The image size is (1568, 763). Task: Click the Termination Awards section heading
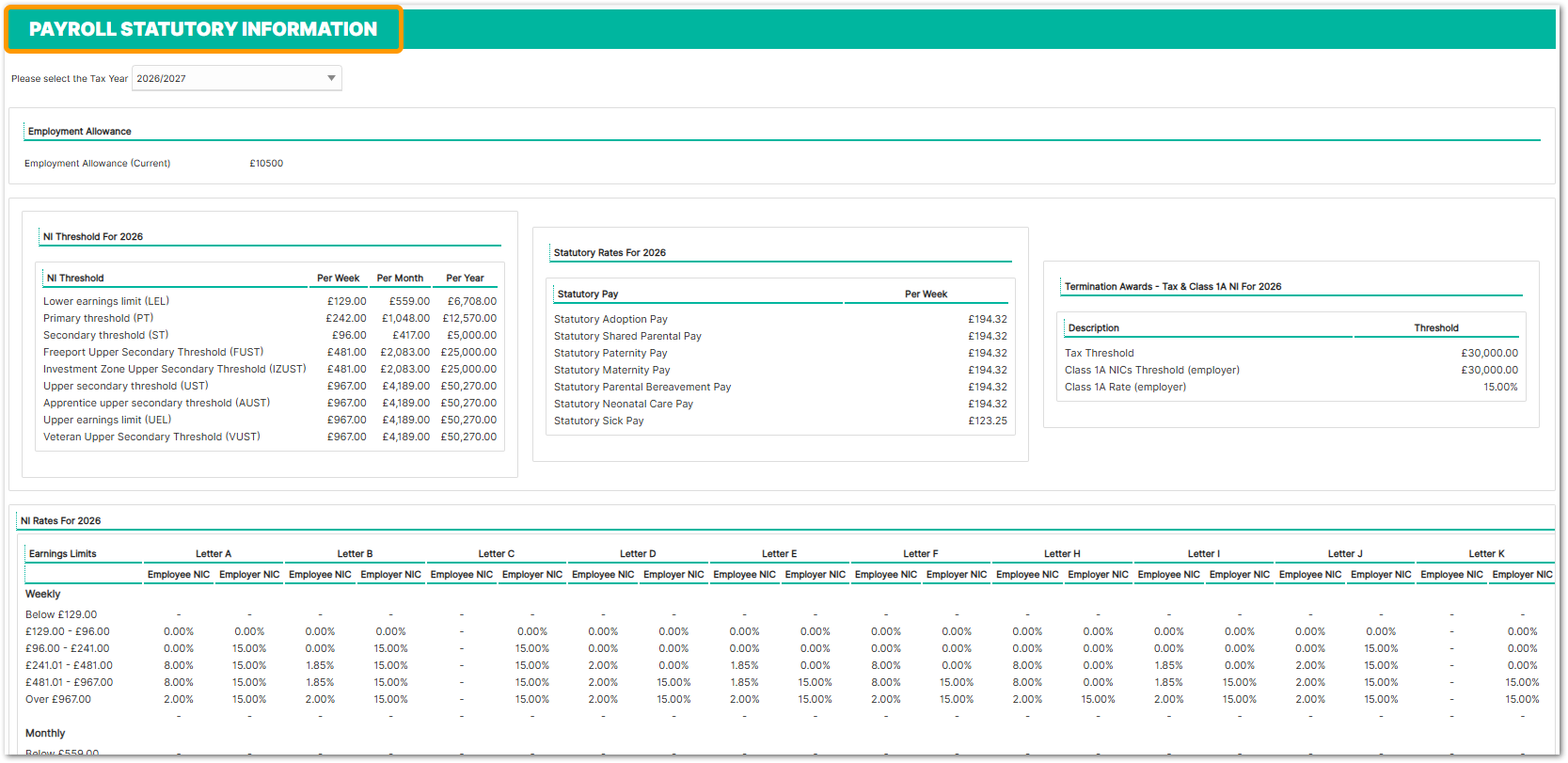(1173, 287)
